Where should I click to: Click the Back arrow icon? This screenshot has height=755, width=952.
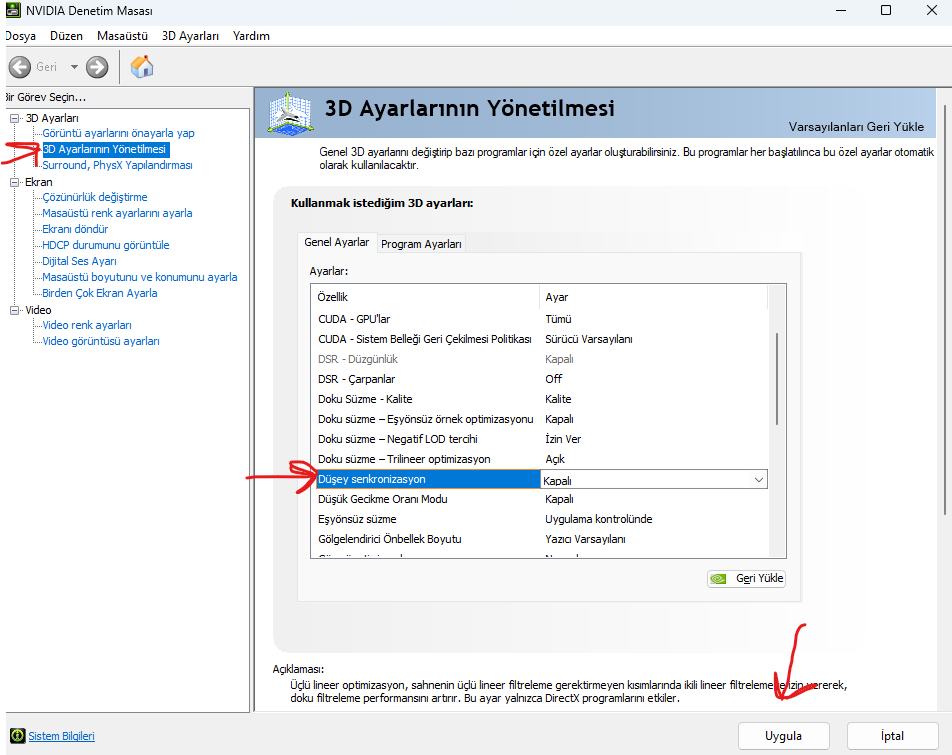[19, 67]
